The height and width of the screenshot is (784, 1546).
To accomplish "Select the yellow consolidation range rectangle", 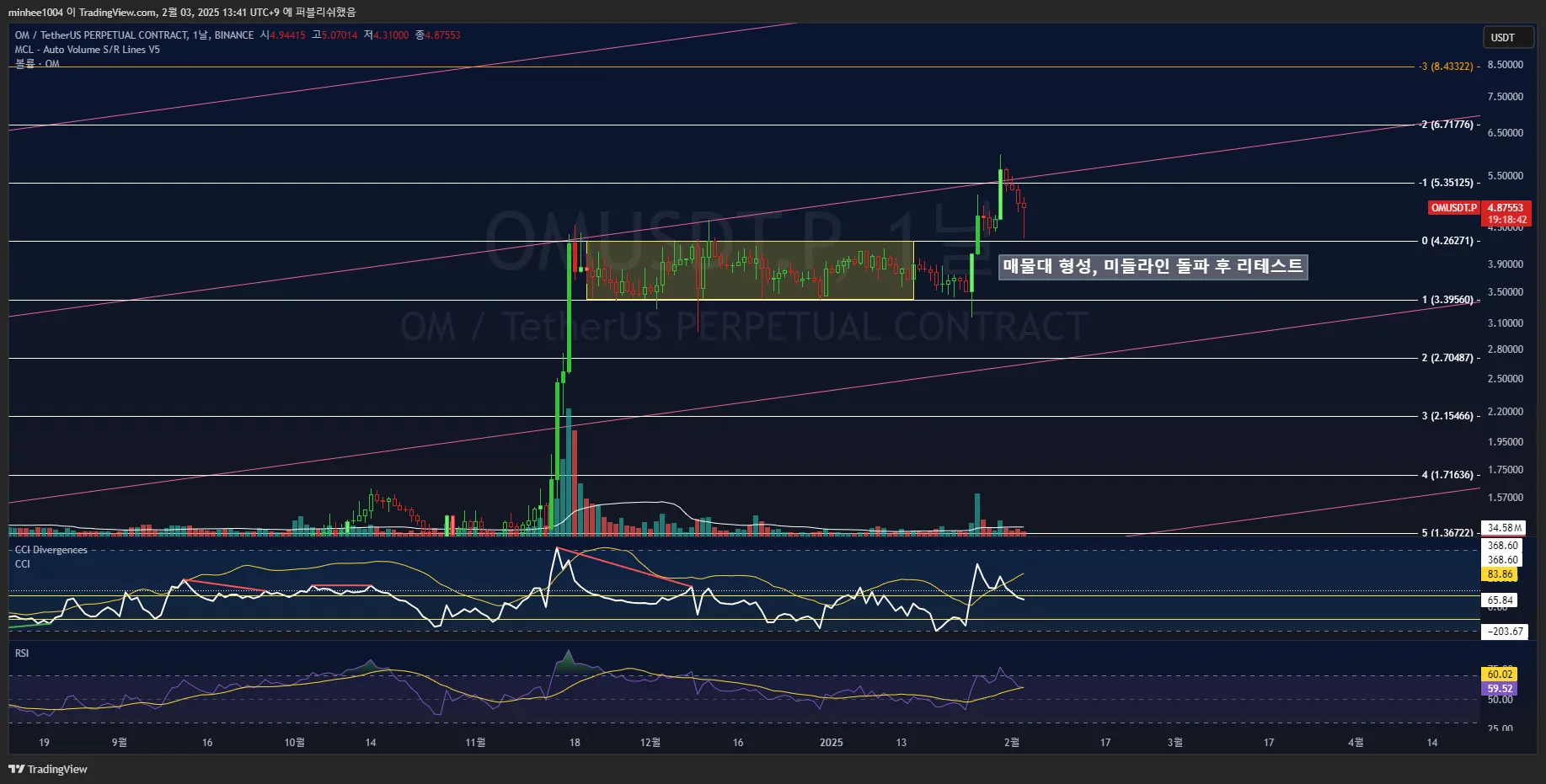I will point(750,270).
